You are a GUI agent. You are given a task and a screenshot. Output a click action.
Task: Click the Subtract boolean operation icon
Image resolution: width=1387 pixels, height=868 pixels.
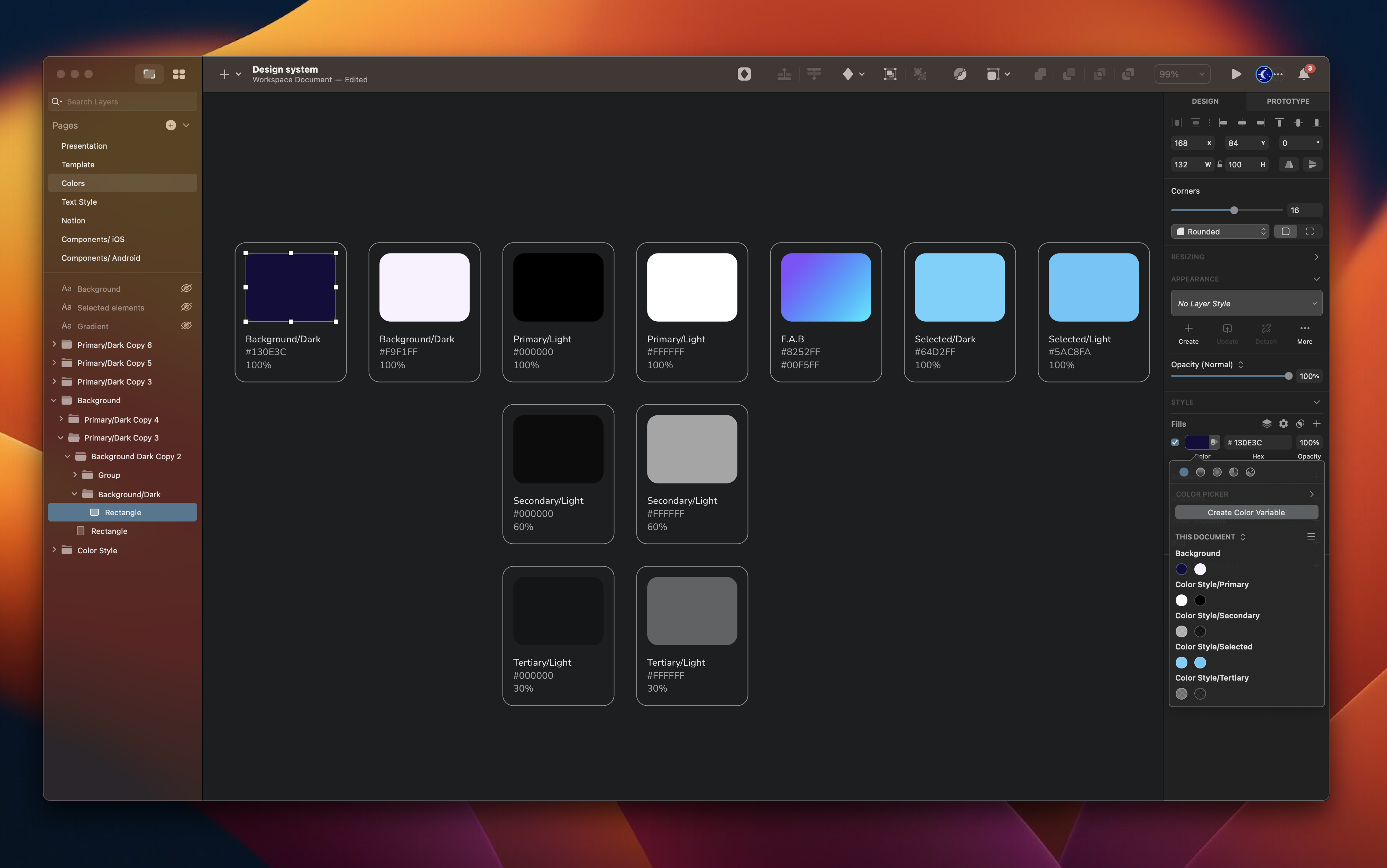click(x=1069, y=73)
